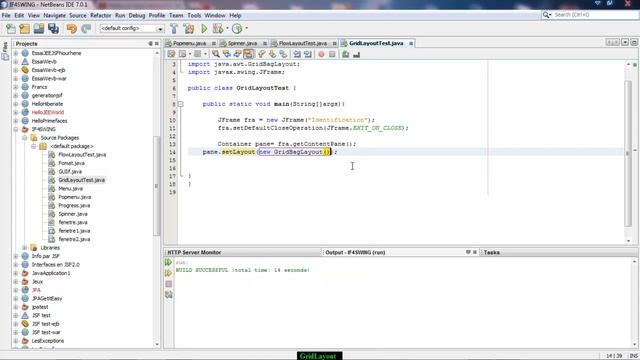Click the Clean and Build Project icon
The width and height of the screenshot is (640, 360).
tap(189, 29)
